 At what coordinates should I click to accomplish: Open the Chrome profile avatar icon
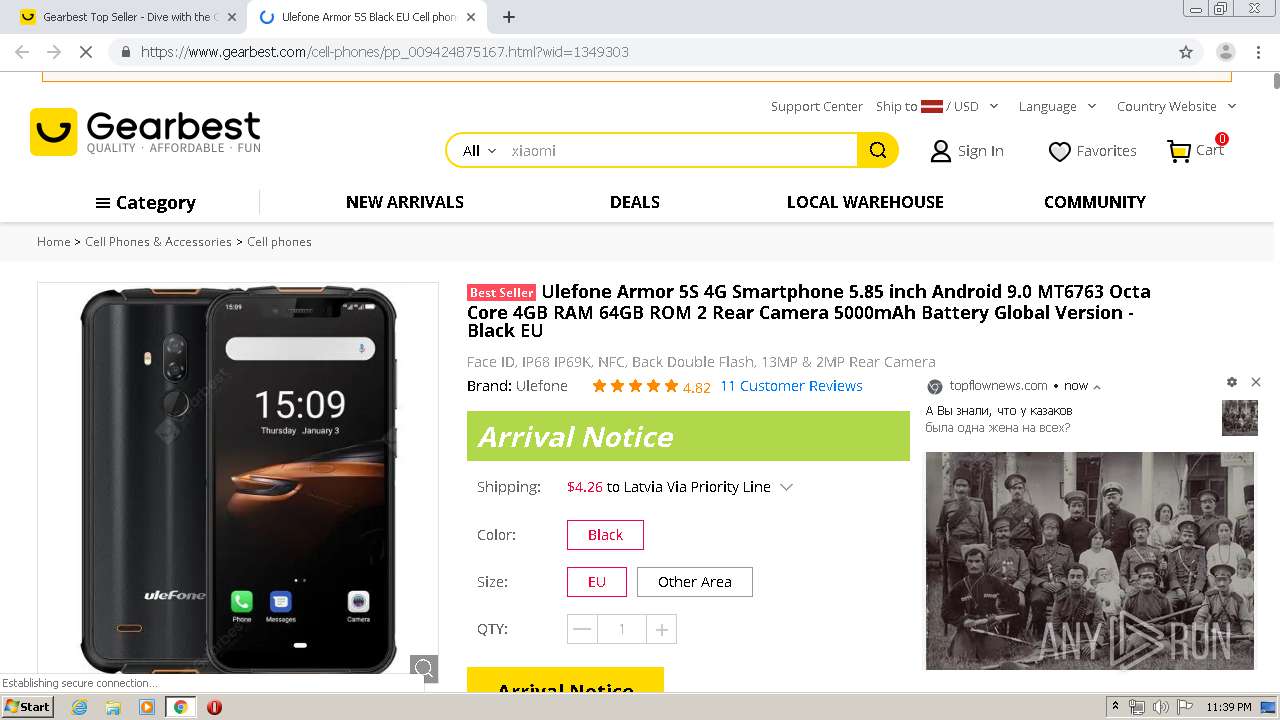tap(1226, 52)
